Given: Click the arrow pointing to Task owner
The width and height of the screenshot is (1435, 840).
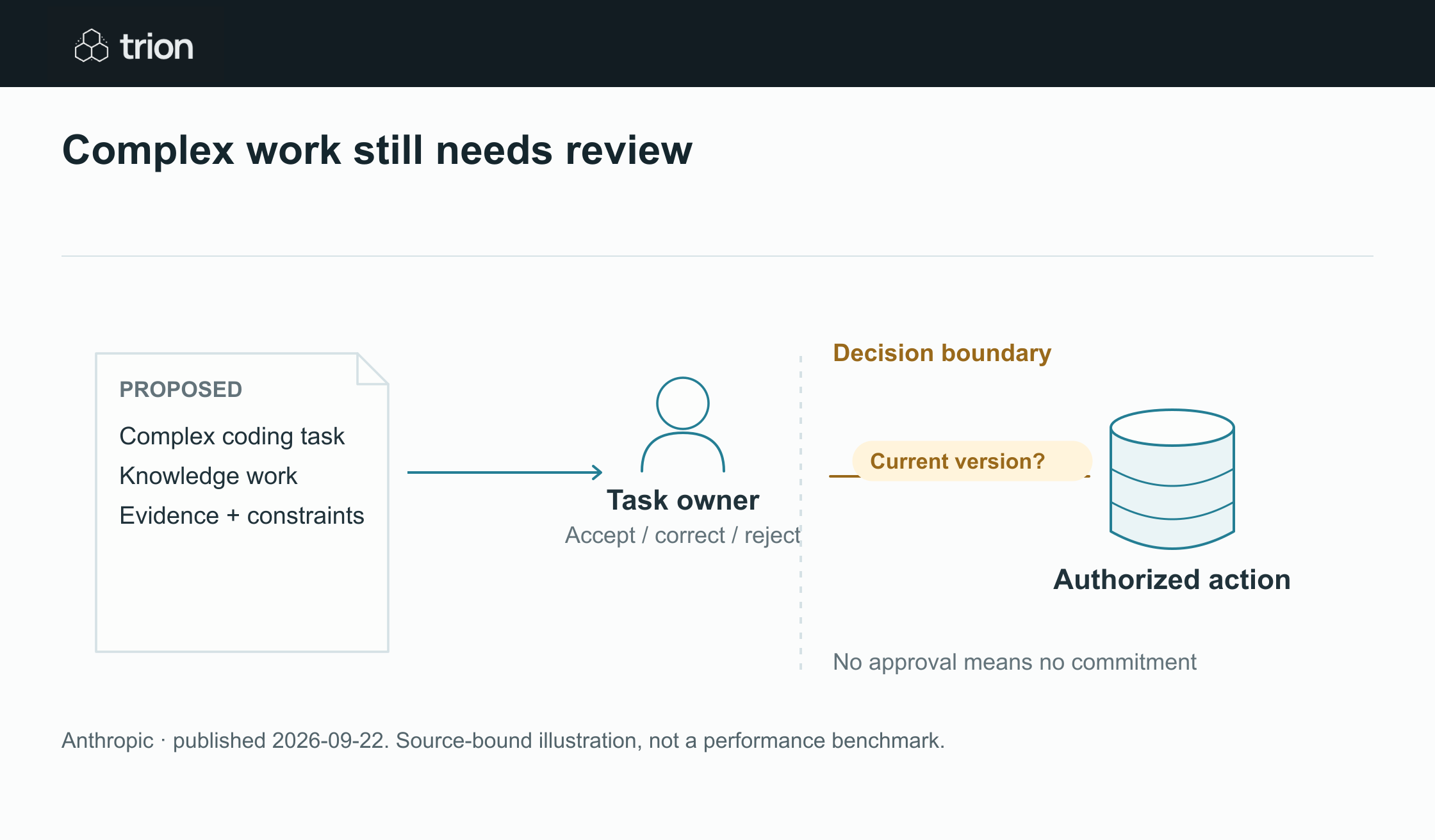Looking at the screenshot, I should pos(505,472).
